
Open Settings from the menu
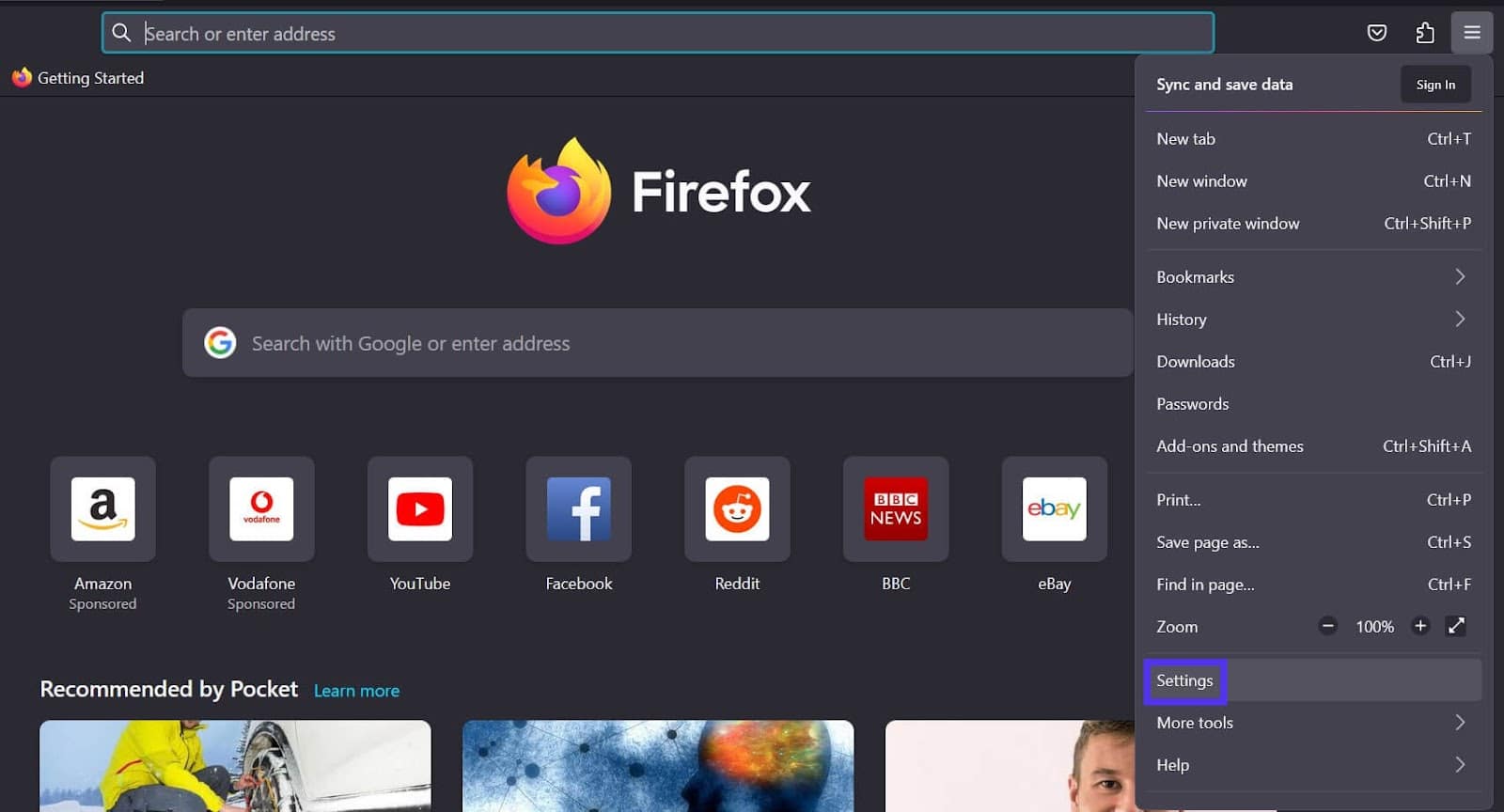coord(1313,679)
